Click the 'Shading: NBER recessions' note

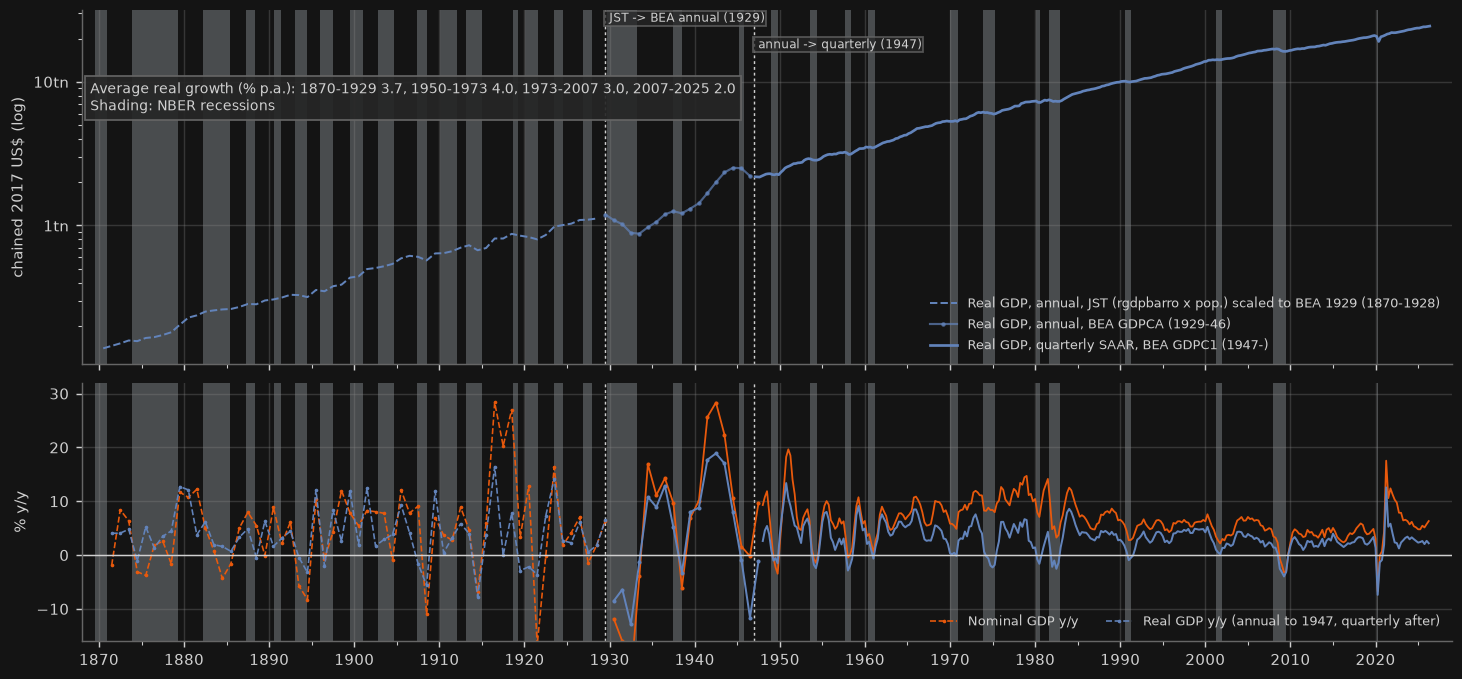(x=182, y=105)
